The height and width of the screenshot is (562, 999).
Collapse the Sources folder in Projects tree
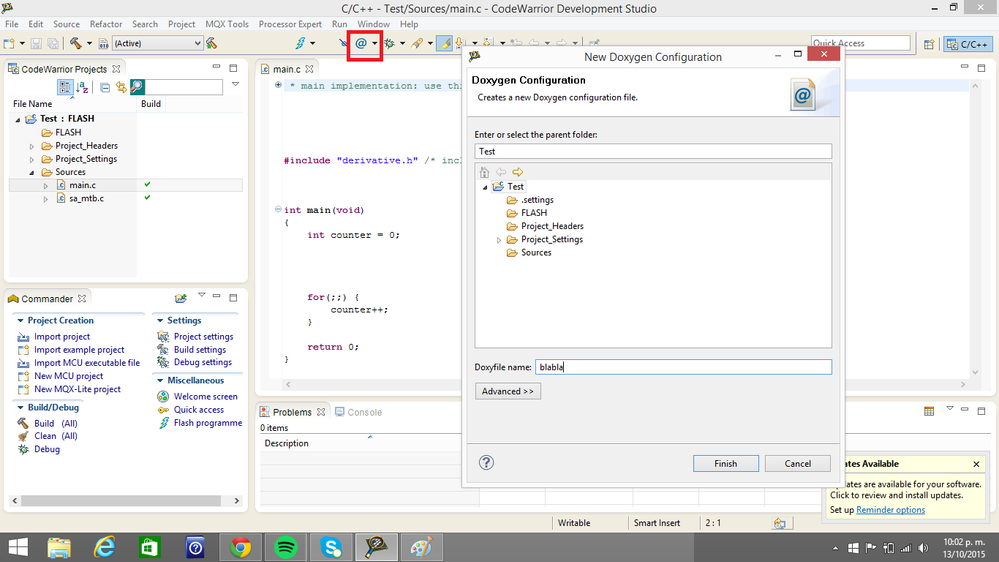(32, 173)
